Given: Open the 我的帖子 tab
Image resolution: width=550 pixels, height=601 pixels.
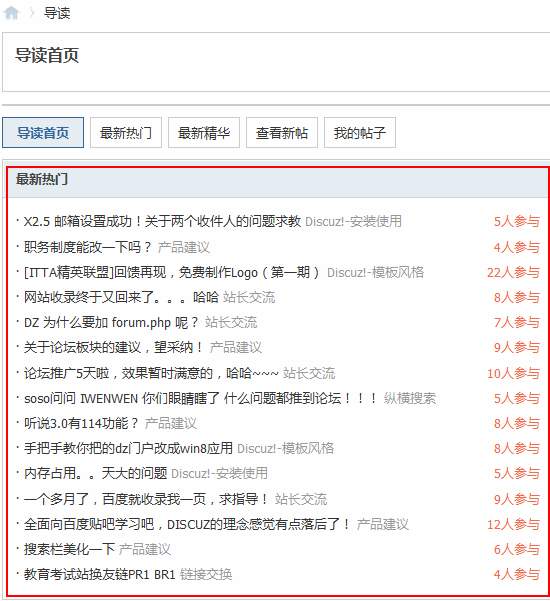Looking at the screenshot, I should [x=360, y=133].
